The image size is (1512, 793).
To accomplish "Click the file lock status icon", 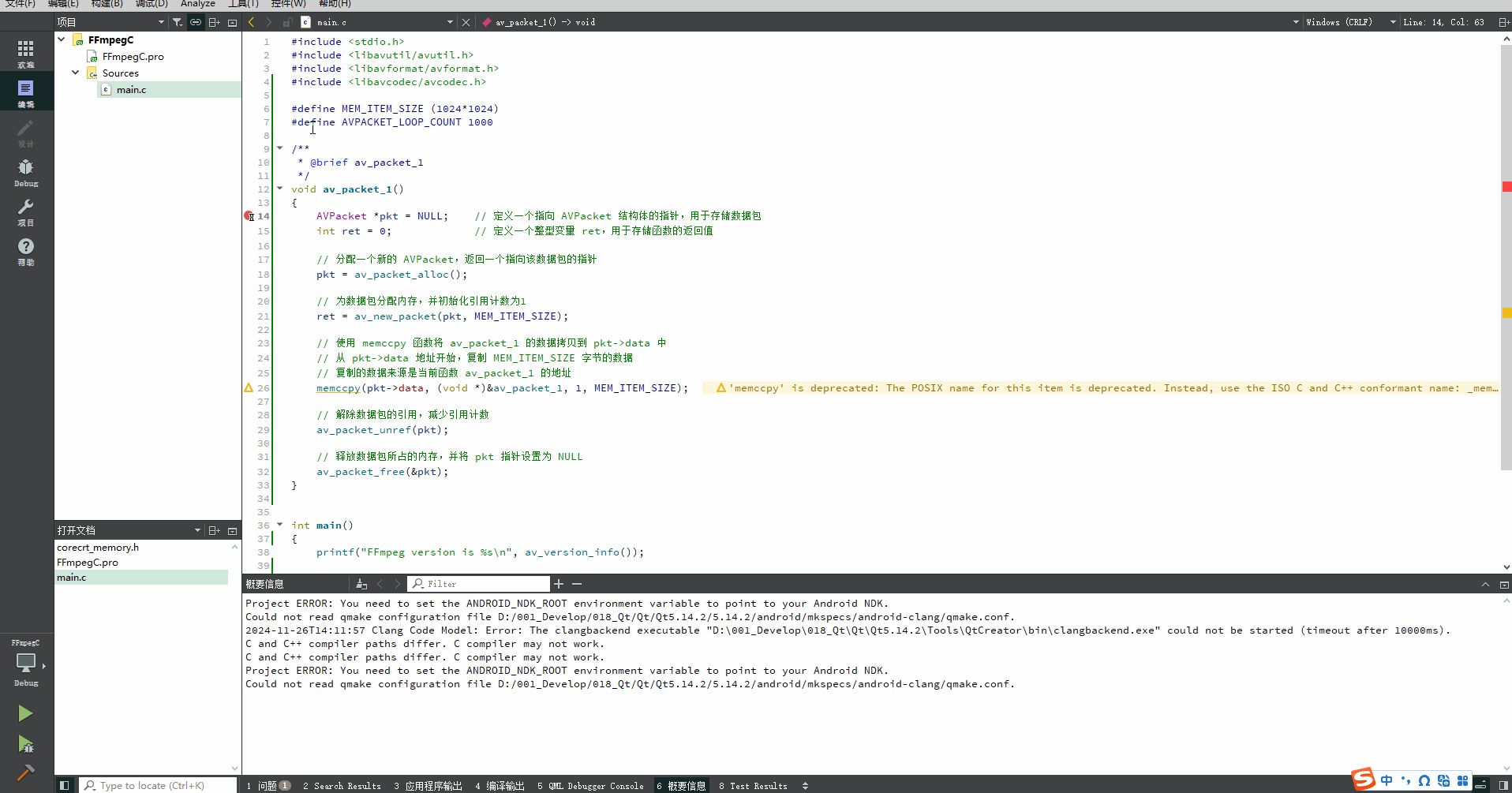I will pos(287,22).
